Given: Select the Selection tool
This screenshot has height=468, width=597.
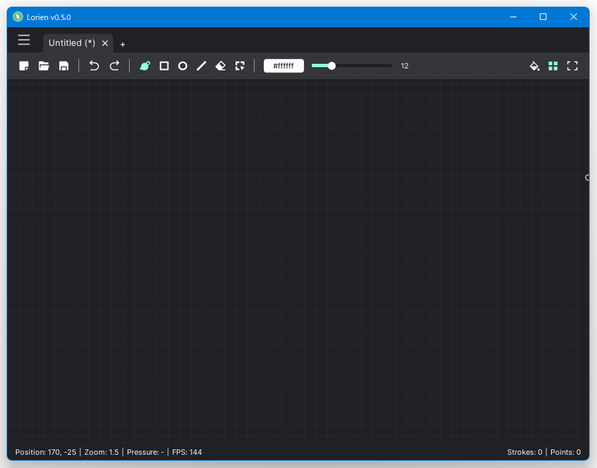Looking at the screenshot, I should pyautogui.click(x=240, y=66).
